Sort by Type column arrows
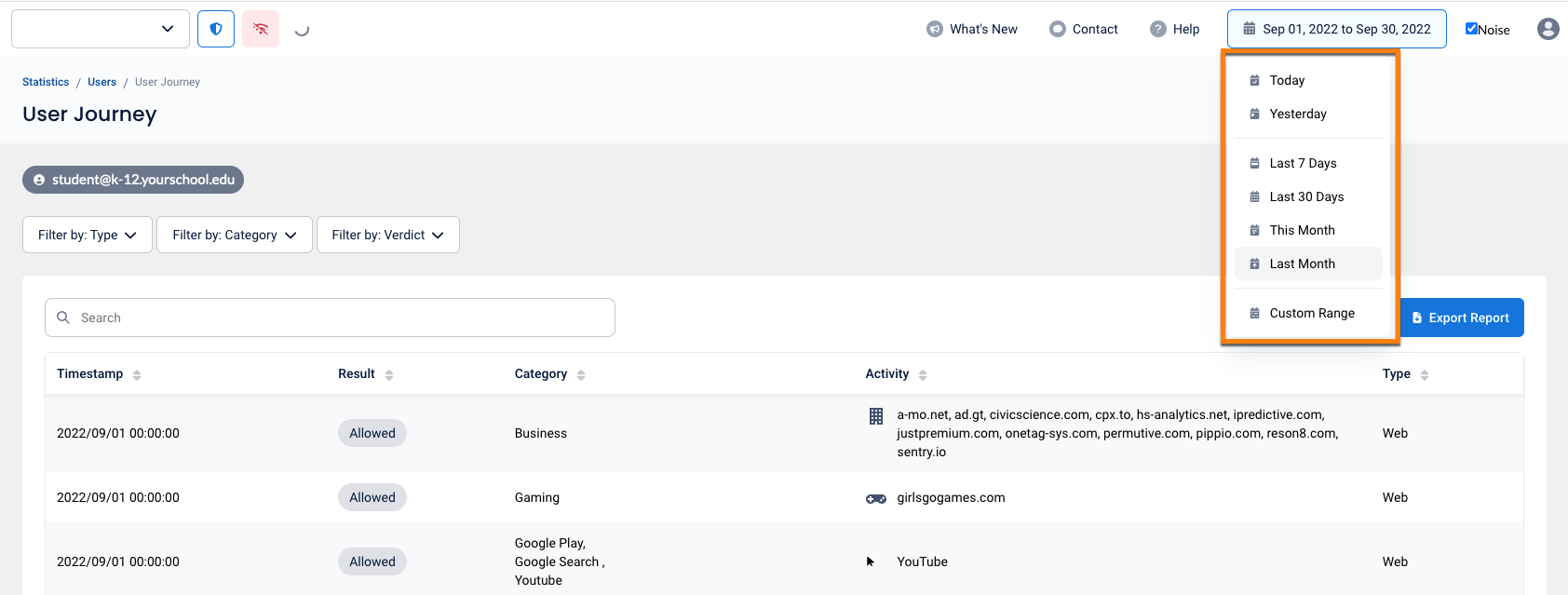The width and height of the screenshot is (1568, 595). click(1425, 374)
